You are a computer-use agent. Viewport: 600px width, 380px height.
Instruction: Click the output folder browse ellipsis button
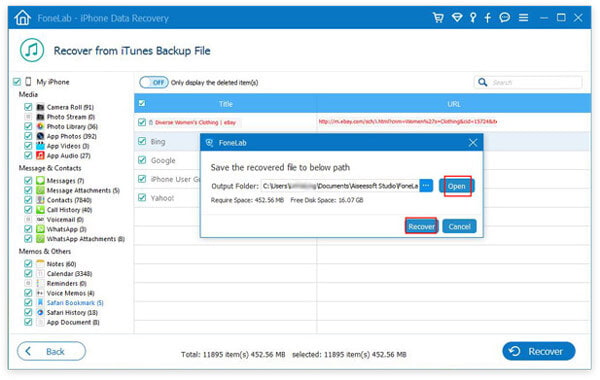(426, 186)
